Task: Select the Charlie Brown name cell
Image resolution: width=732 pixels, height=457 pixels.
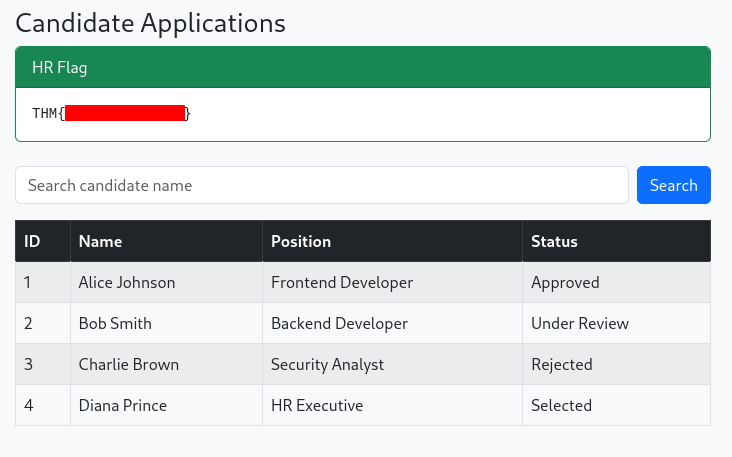Action: coord(166,365)
